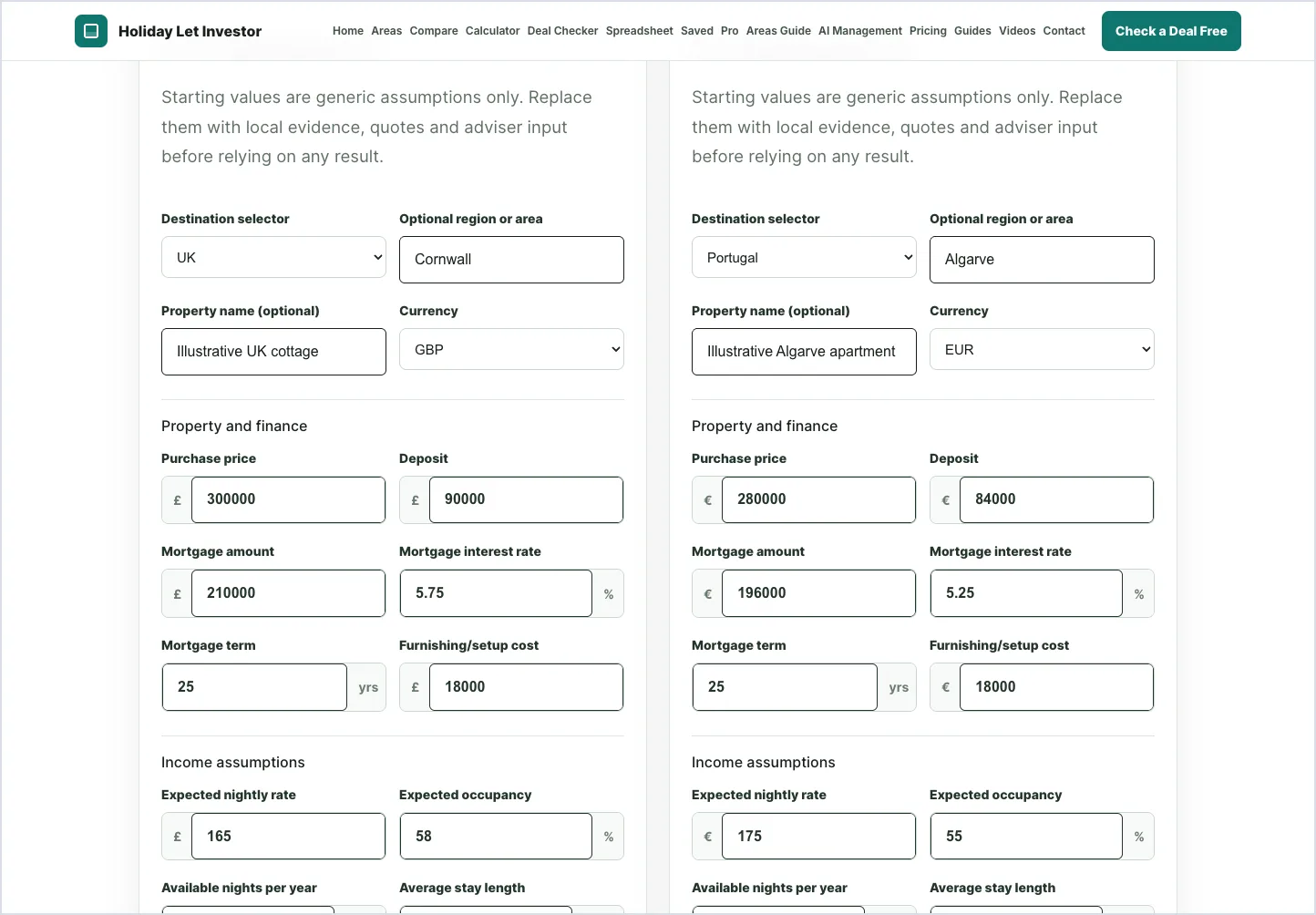Open the EUR currency dropdown

[x=1042, y=350]
